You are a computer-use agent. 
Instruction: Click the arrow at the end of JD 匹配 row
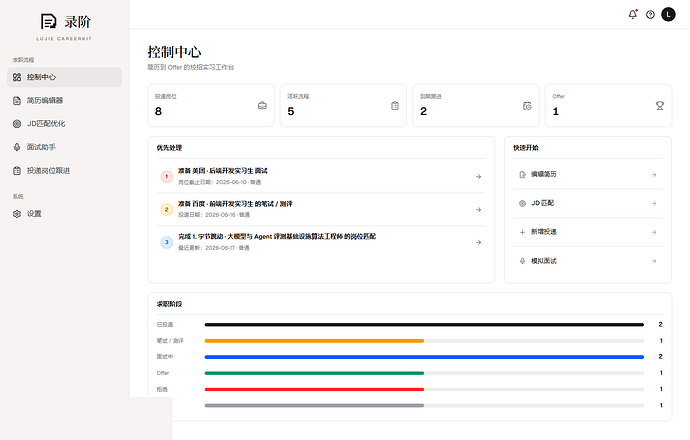(x=654, y=203)
